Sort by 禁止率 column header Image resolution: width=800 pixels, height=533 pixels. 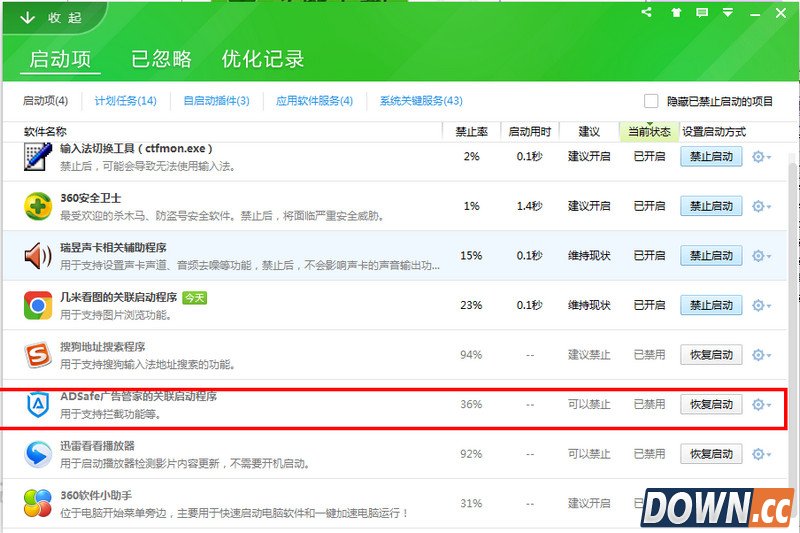pos(471,132)
